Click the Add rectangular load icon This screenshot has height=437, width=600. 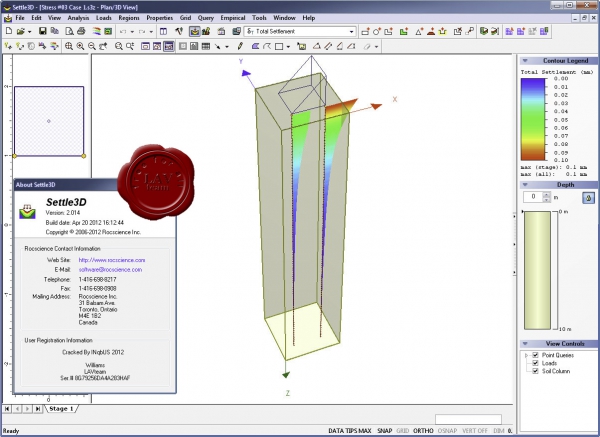click(365, 31)
